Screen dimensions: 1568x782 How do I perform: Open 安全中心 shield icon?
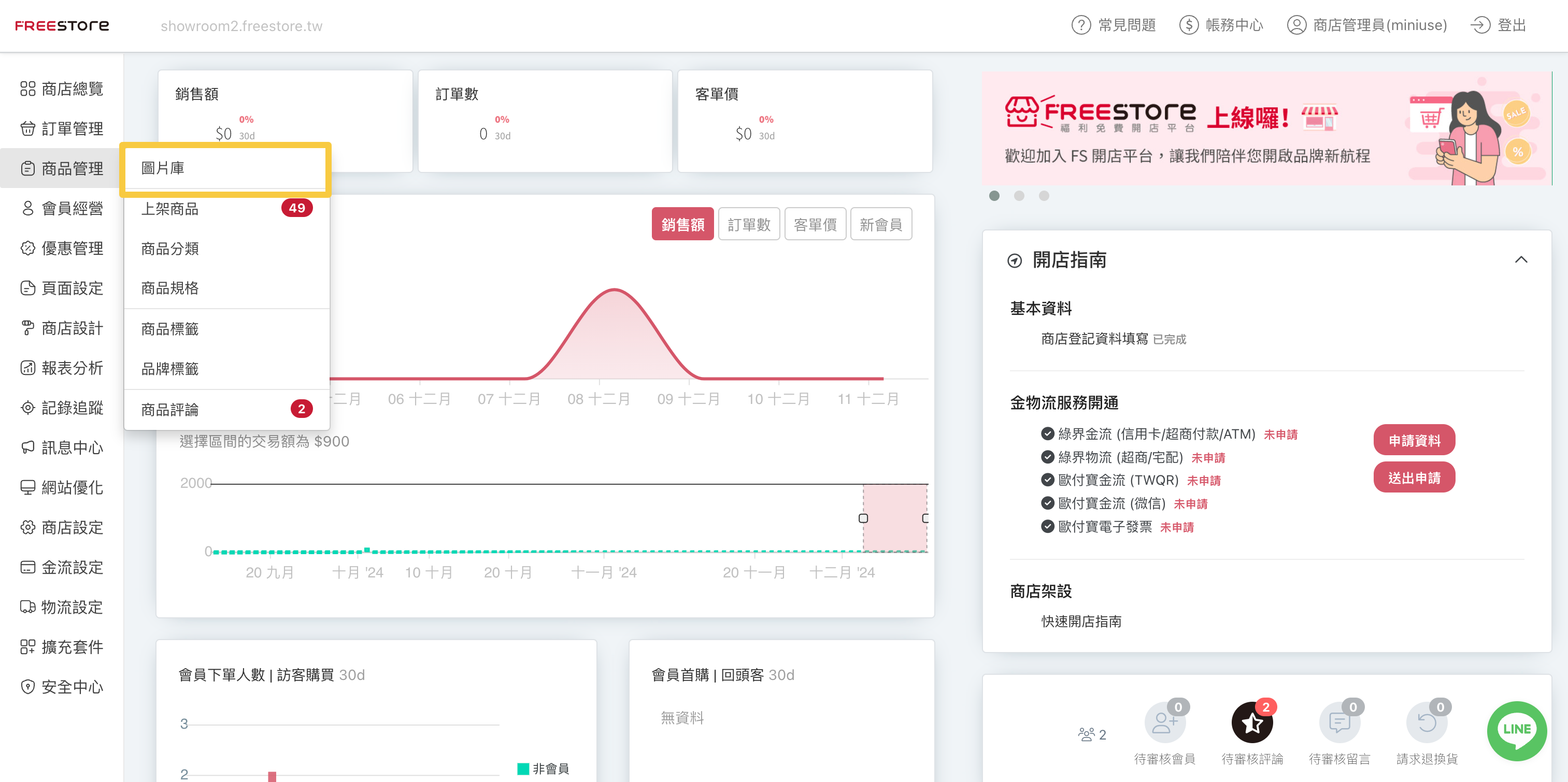pyautogui.click(x=27, y=687)
